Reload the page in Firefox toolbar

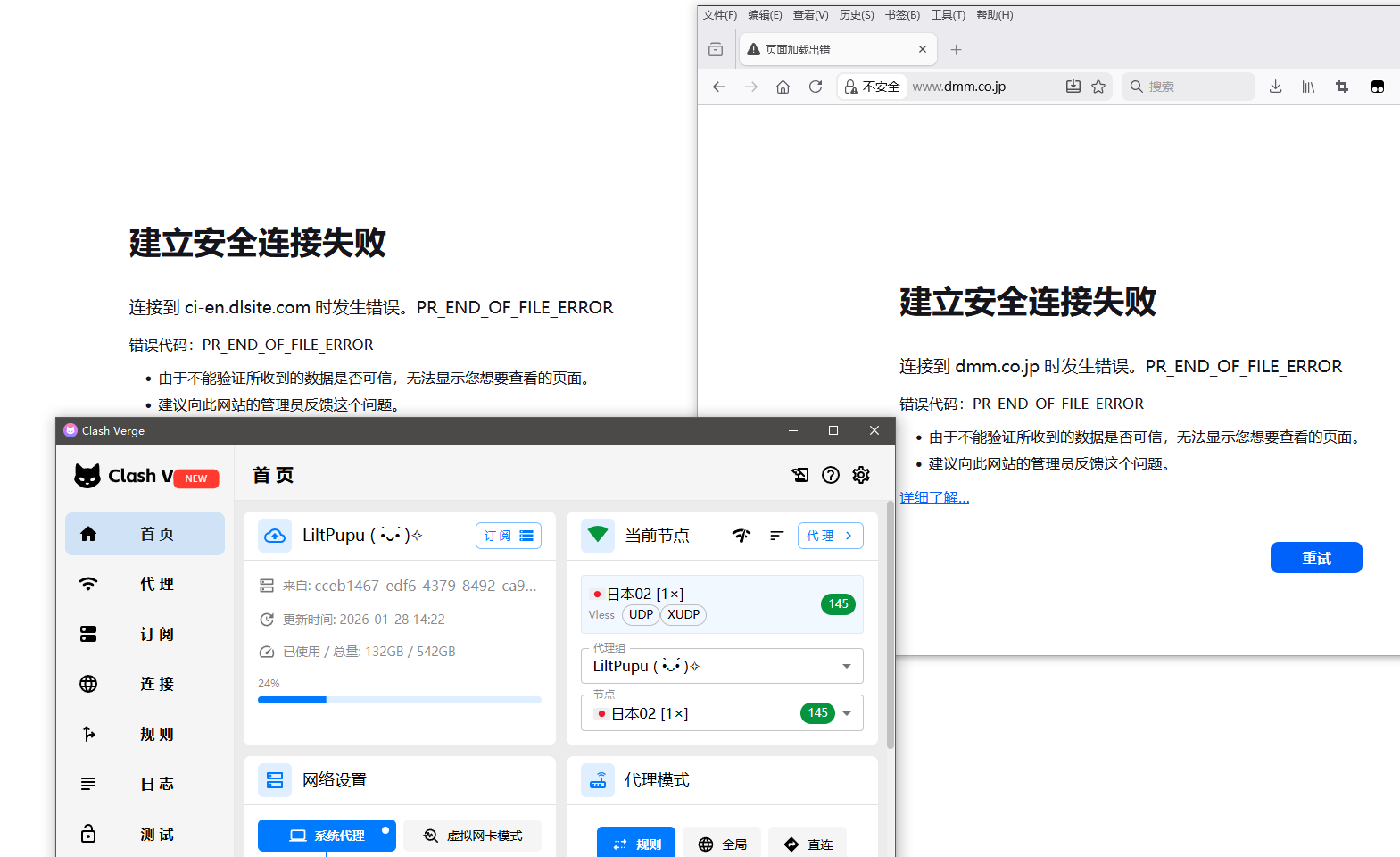click(815, 87)
